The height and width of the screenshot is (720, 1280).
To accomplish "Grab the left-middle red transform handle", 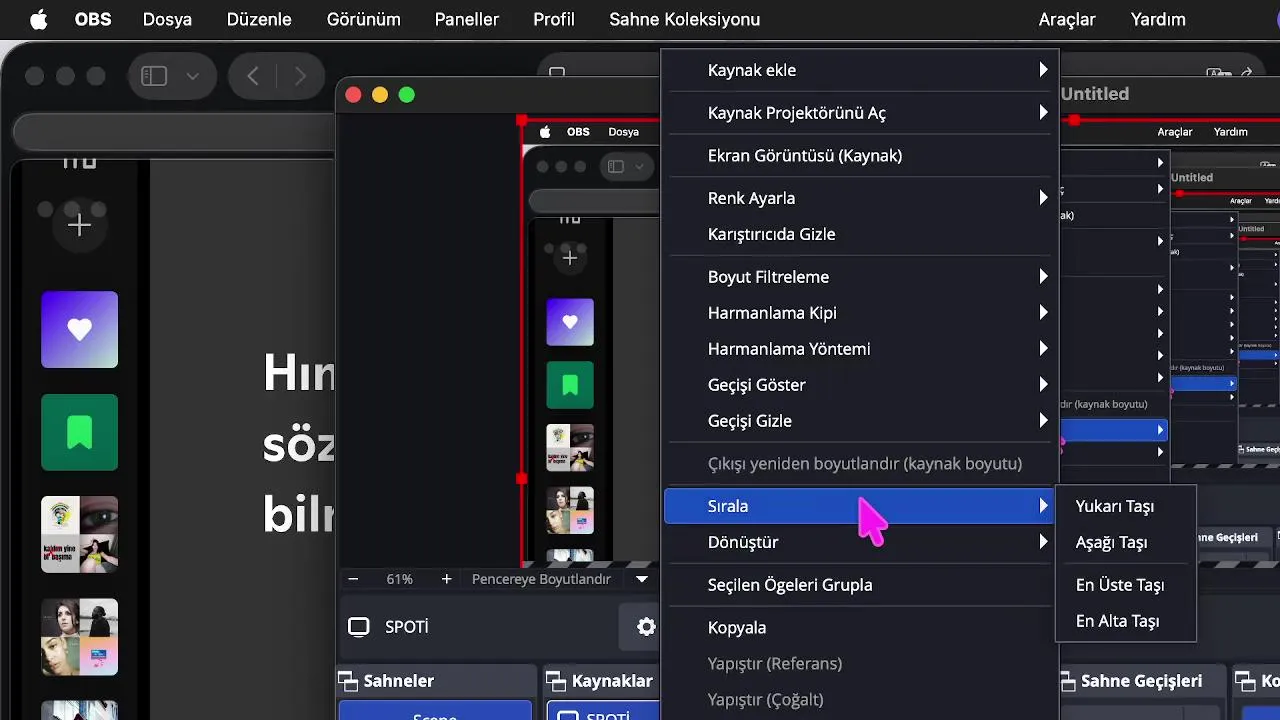I will [x=521, y=479].
